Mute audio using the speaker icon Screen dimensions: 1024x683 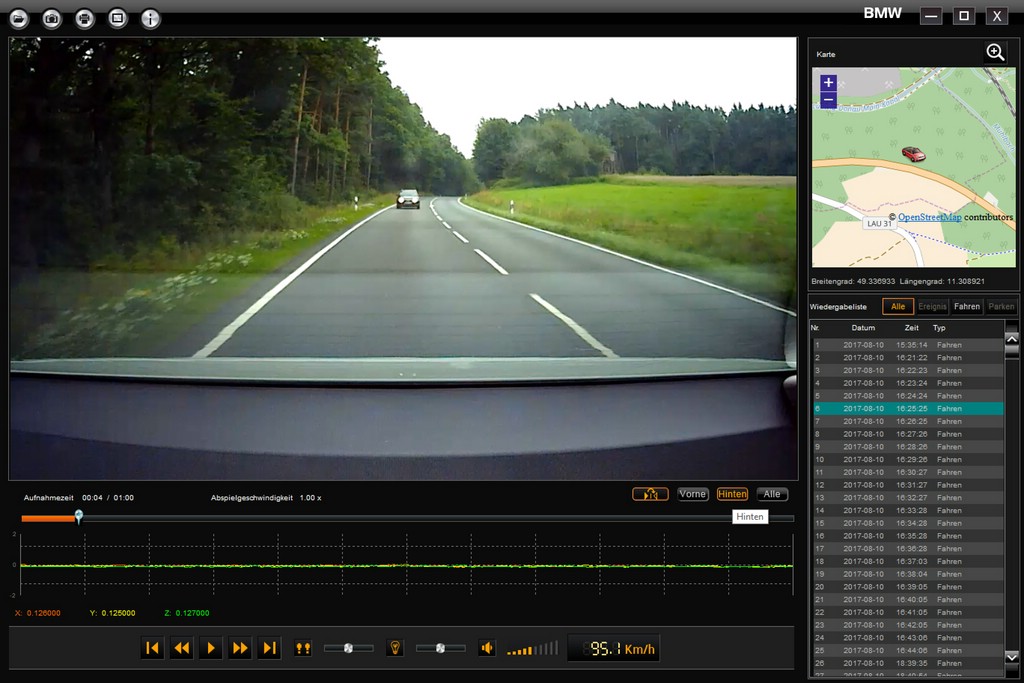point(486,648)
